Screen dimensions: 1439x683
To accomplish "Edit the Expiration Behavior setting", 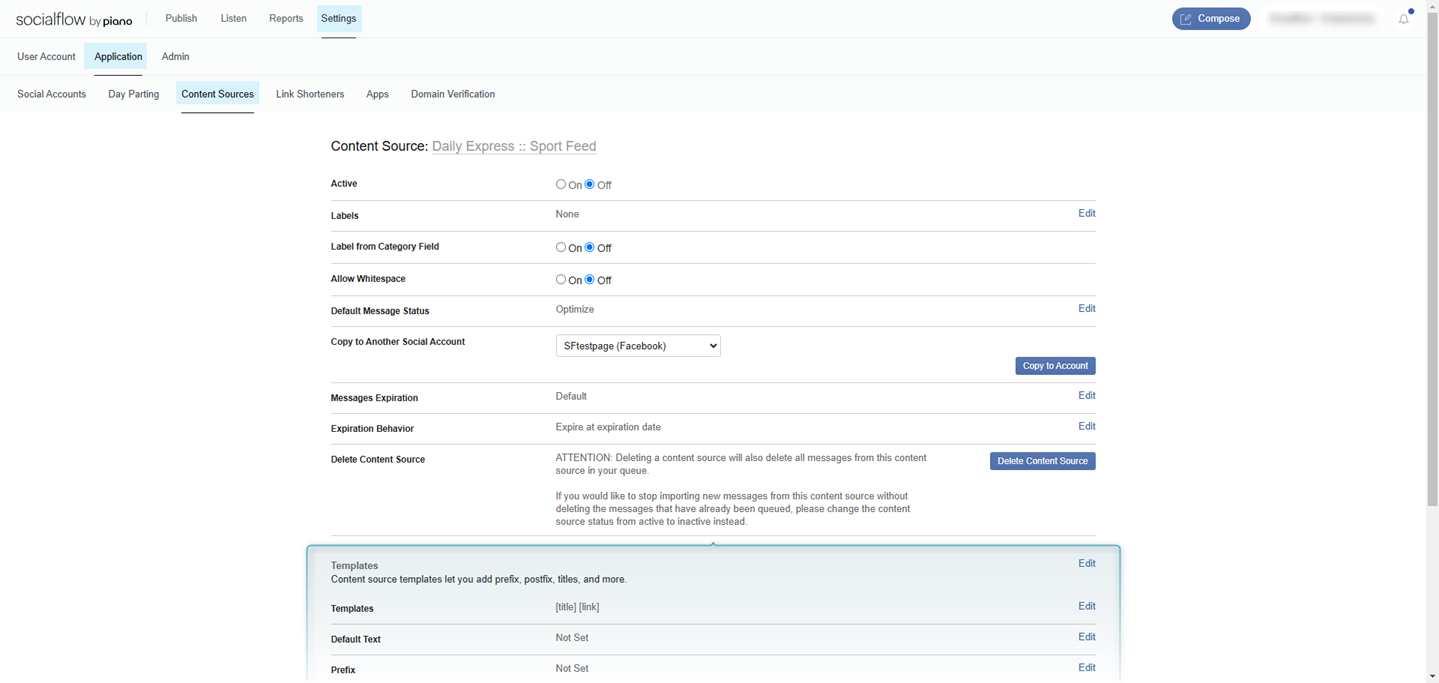I will point(1086,426).
